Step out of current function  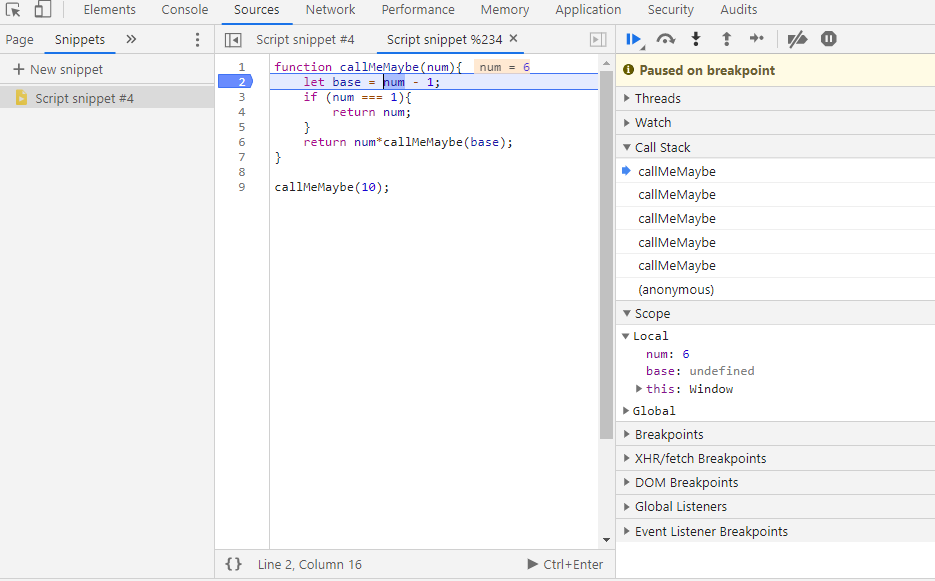(726, 39)
